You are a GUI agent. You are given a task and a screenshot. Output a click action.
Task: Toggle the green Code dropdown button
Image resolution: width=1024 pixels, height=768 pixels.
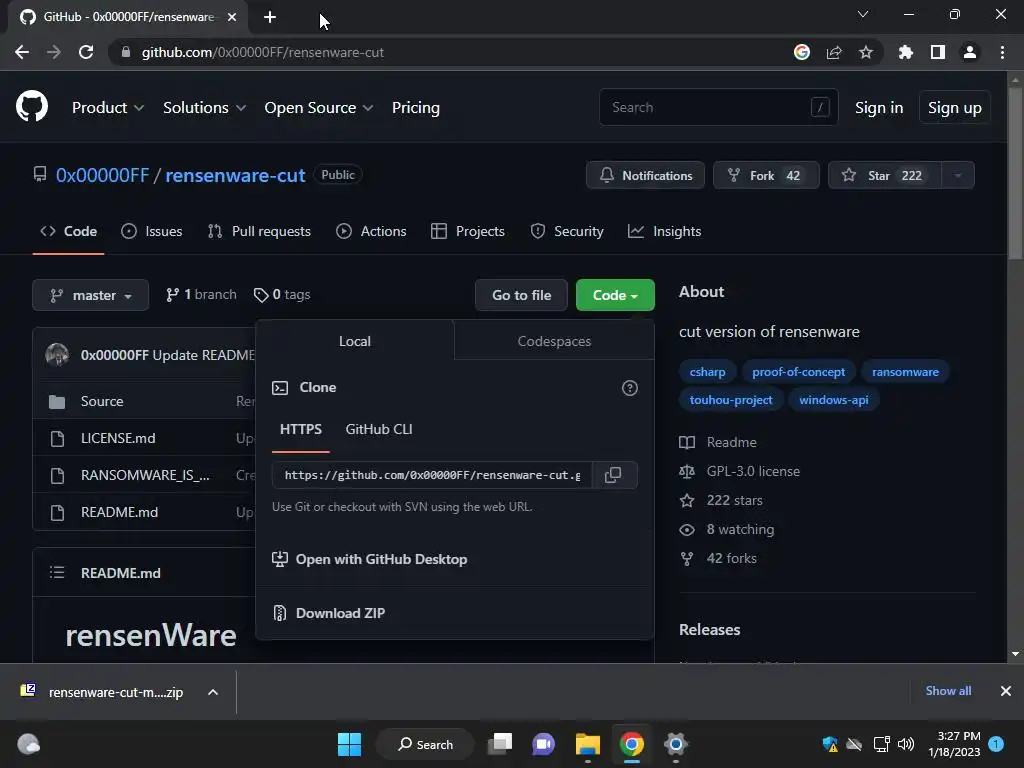tap(615, 295)
